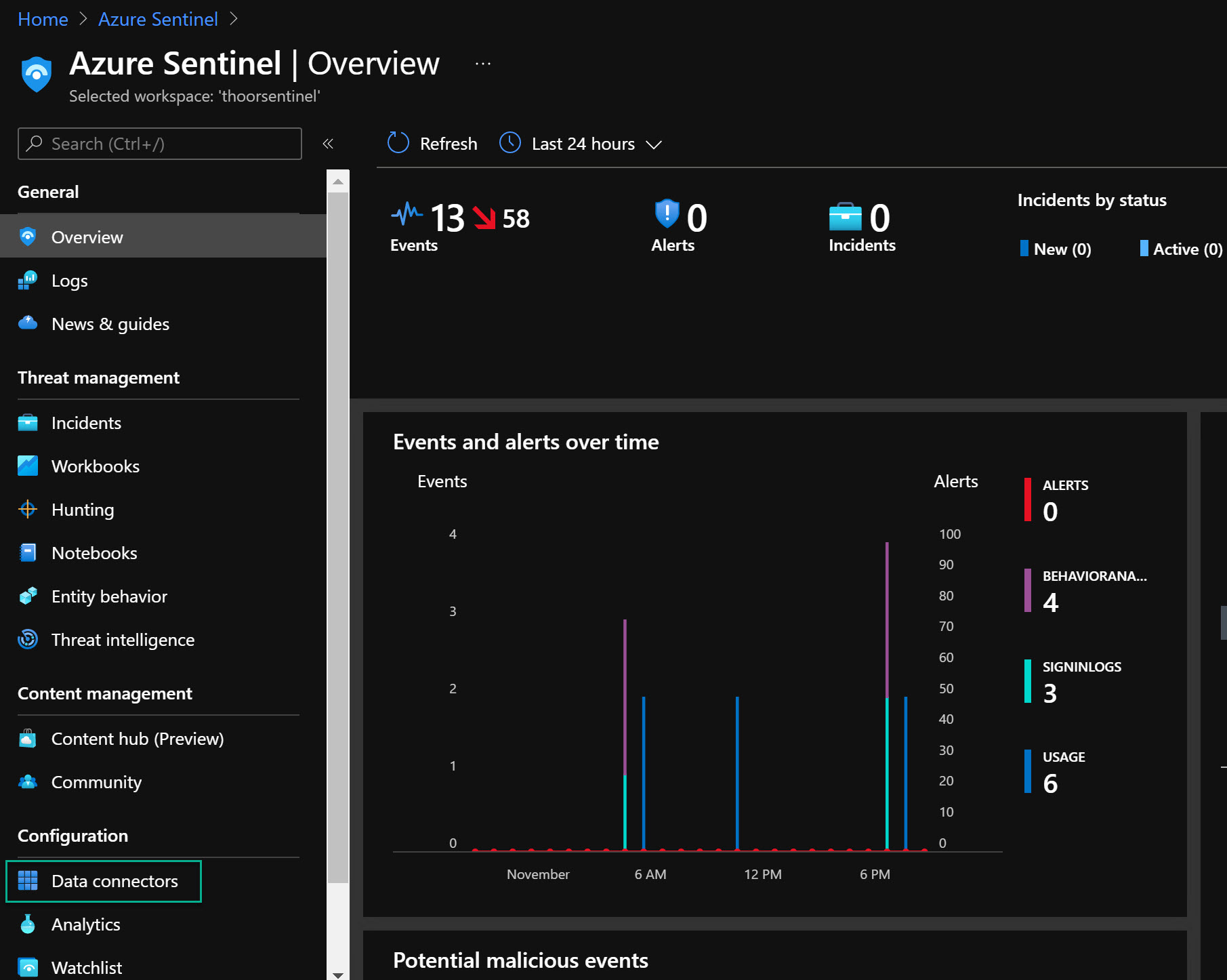Screen dimensions: 1227x980
Task: Click the Potential malicious events heading
Action: click(520, 960)
